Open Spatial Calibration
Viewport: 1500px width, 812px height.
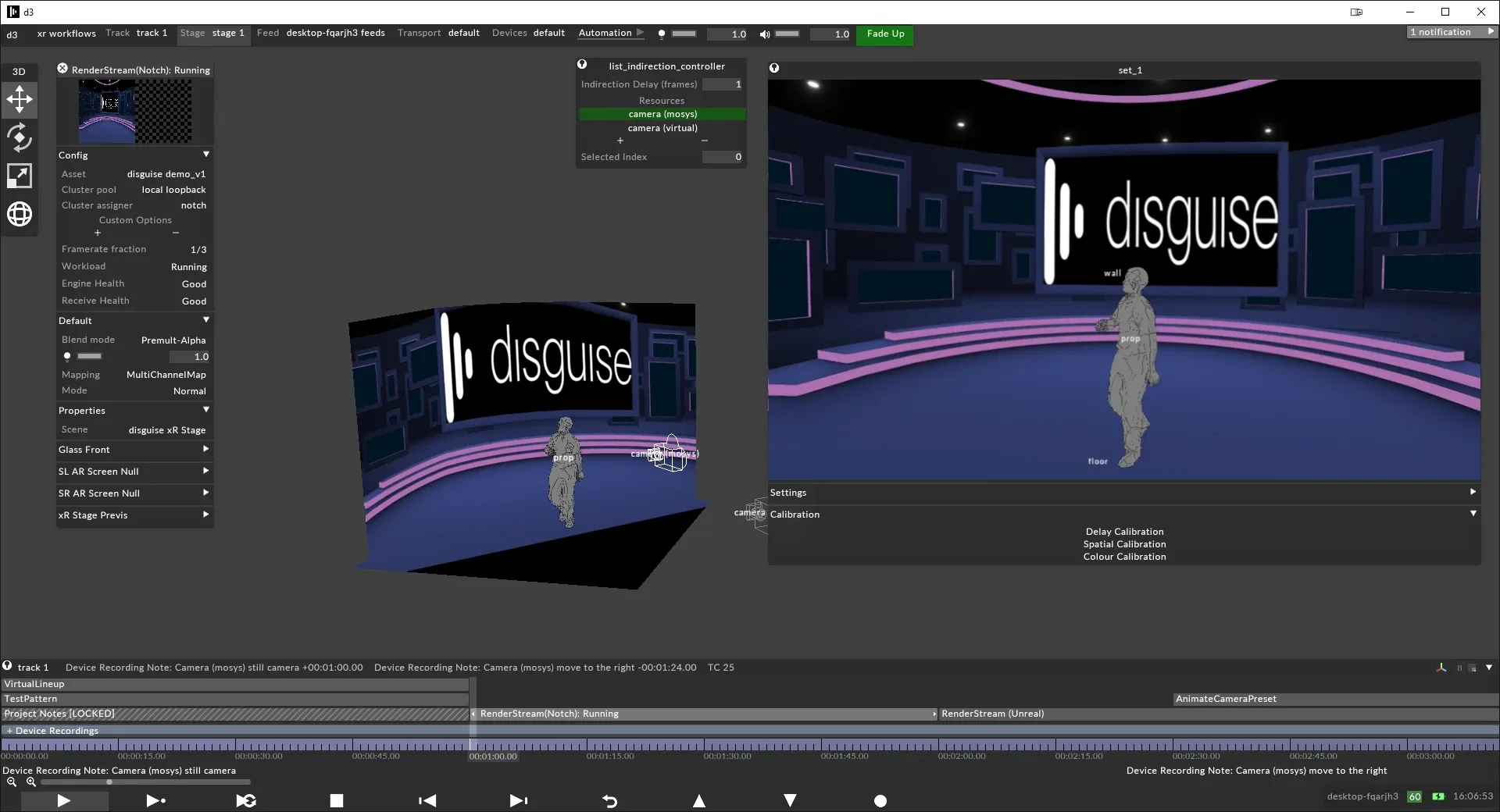1124,544
